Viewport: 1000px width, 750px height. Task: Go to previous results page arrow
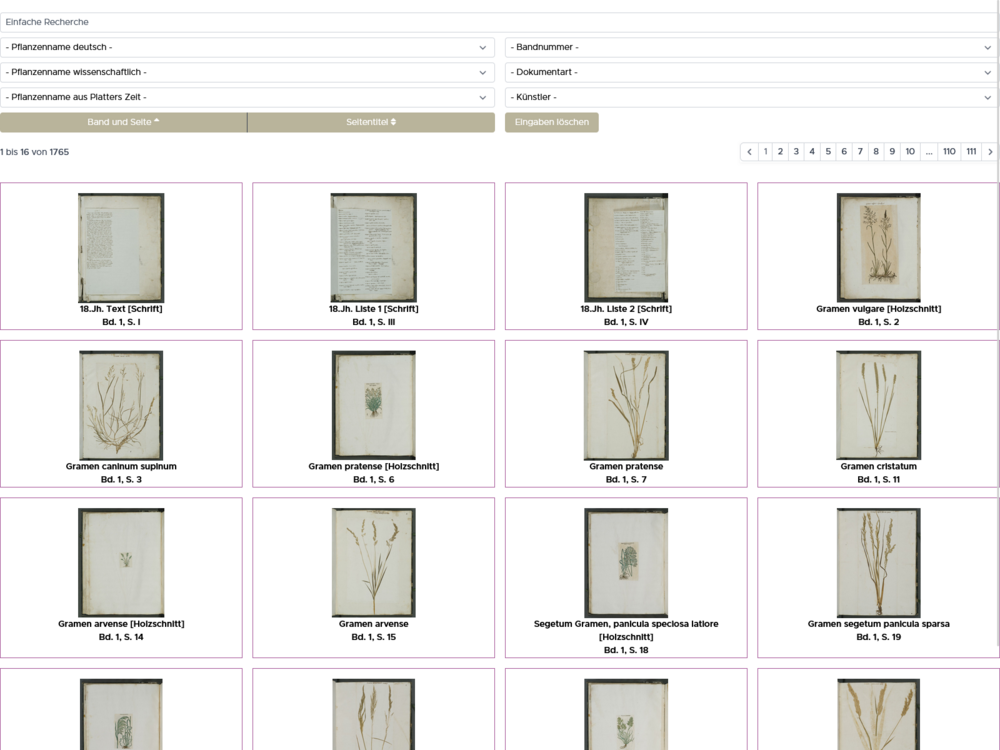(x=749, y=152)
